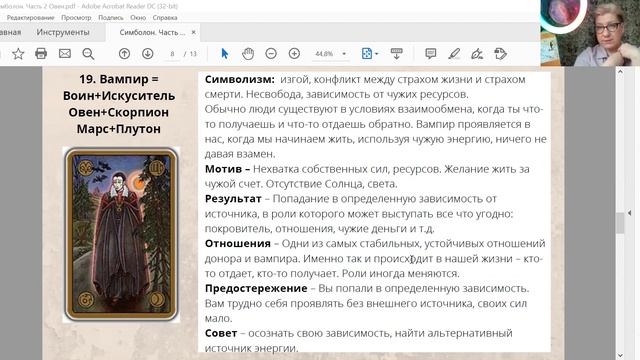Switch to the Инструменты tab

63,32
